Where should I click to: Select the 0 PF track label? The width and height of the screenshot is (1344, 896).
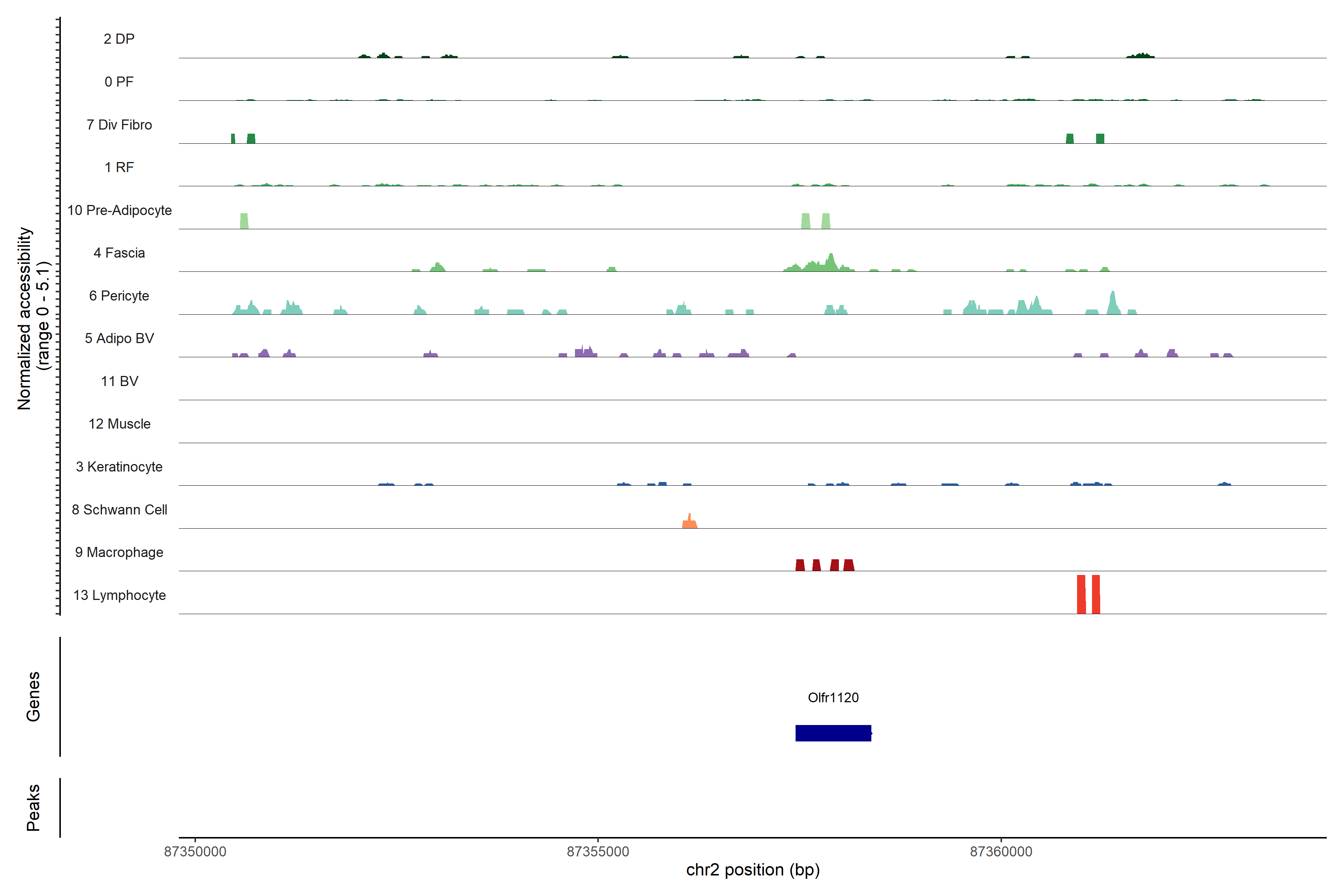pos(119,82)
